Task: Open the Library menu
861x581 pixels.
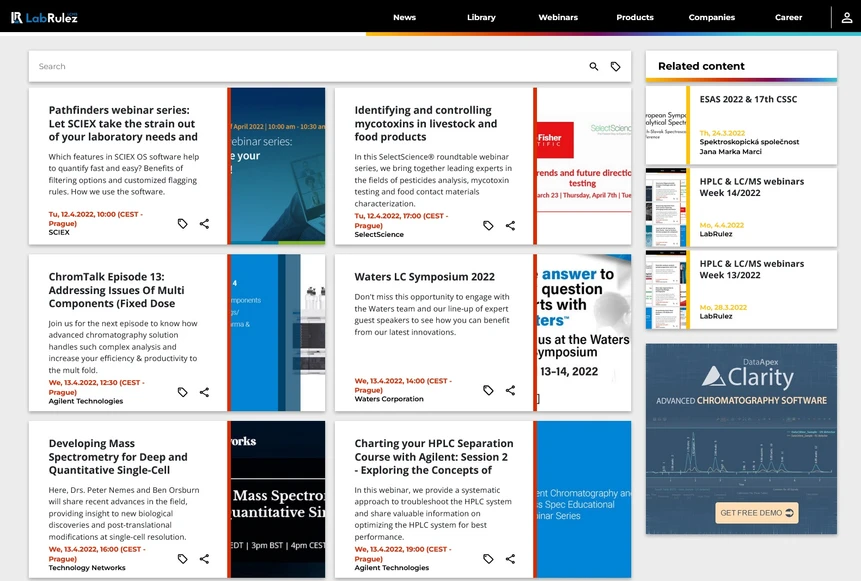Action: click(481, 18)
